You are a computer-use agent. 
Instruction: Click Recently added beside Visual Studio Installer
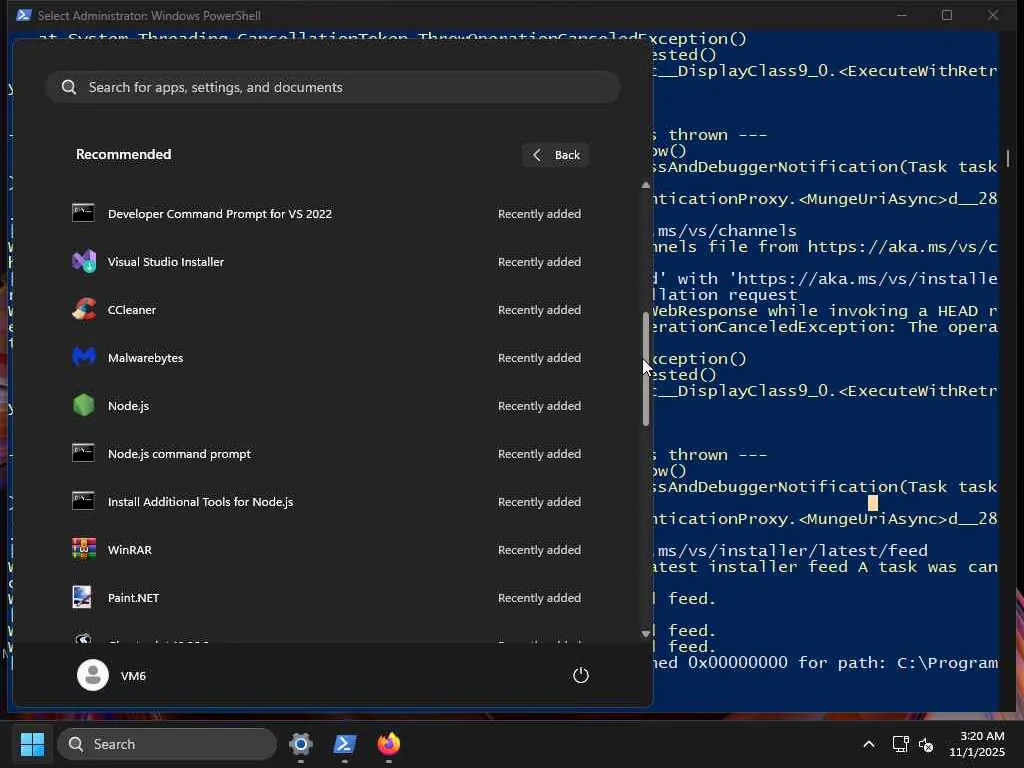539,262
